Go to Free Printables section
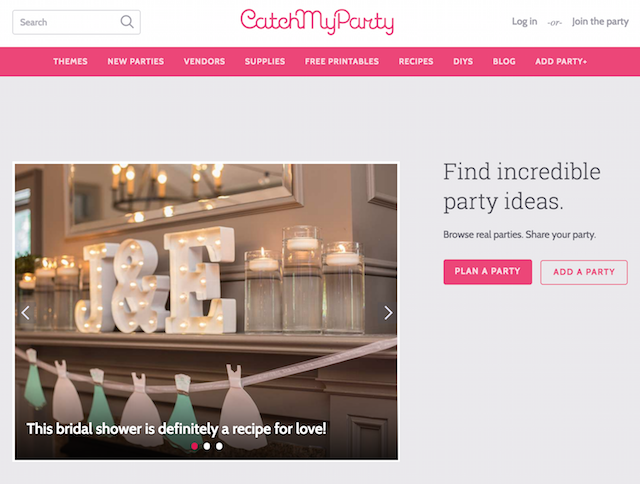This screenshot has width=640, height=484. [342, 61]
